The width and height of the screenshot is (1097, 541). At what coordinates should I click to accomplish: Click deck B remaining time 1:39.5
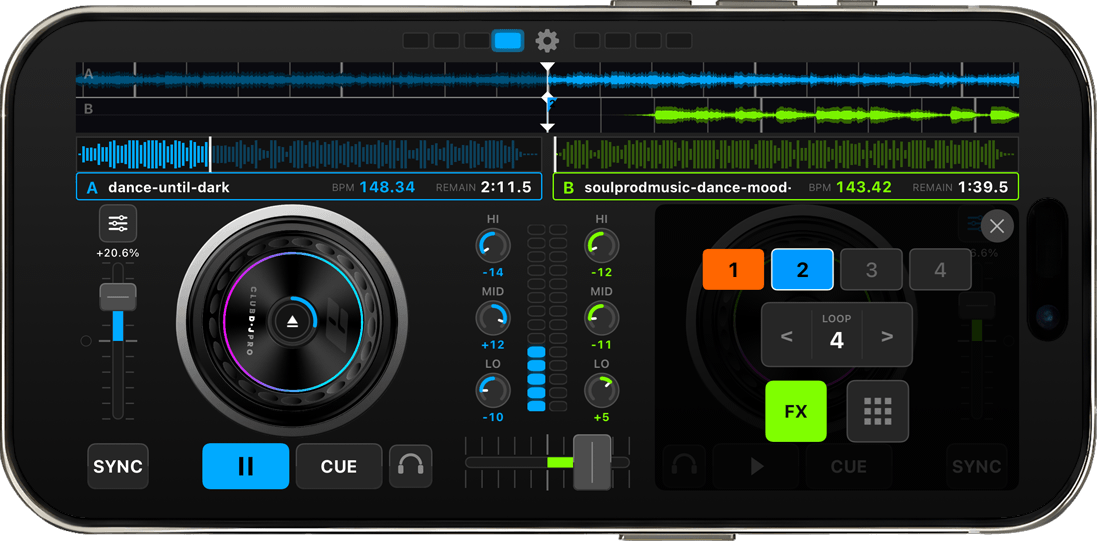tap(983, 188)
